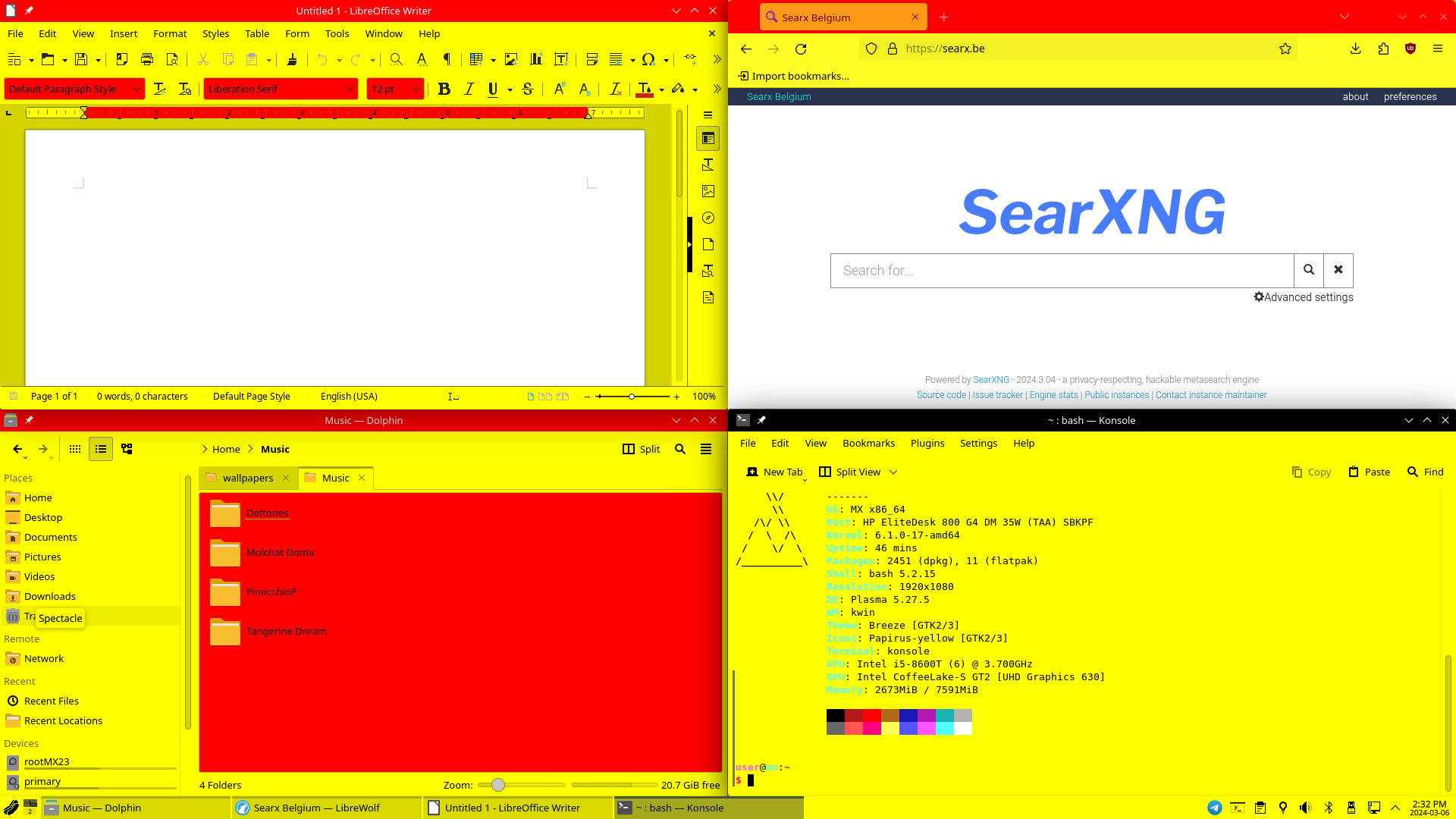Expand font color dropdown arrow
Viewport: 1456px width, 819px height.
pos(662,89)
